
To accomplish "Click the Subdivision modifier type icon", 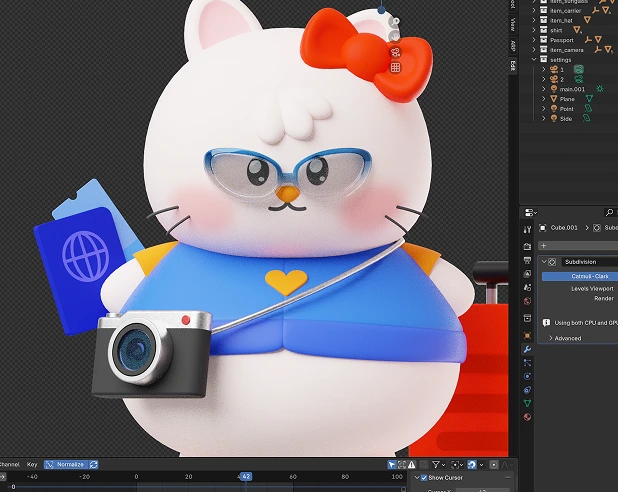I will click(x=552, y=262).
